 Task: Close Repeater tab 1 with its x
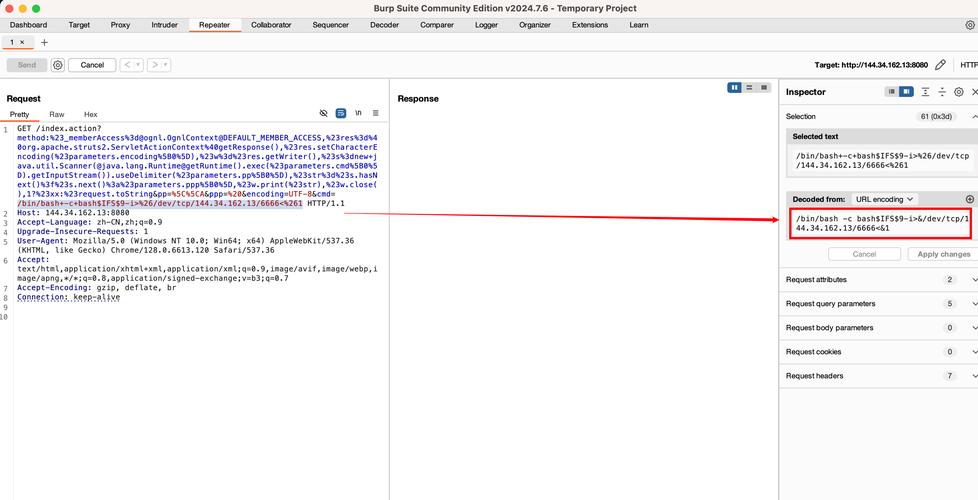pos(22,42)
